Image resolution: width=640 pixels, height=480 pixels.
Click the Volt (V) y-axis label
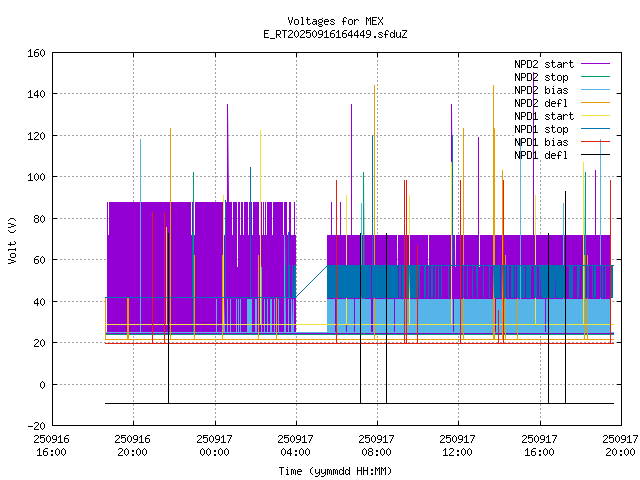point(11,240)
